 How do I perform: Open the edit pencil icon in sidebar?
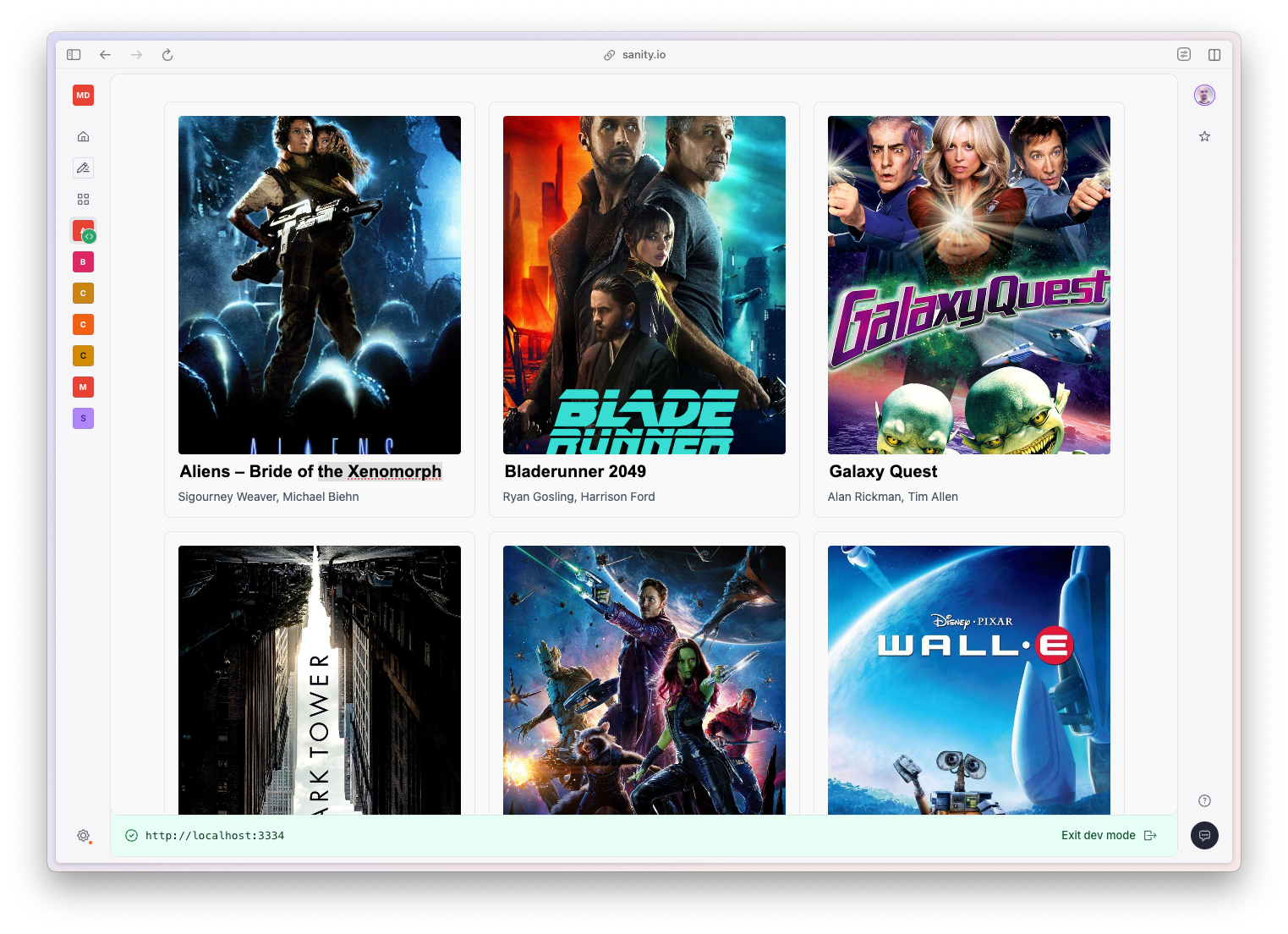83,168
